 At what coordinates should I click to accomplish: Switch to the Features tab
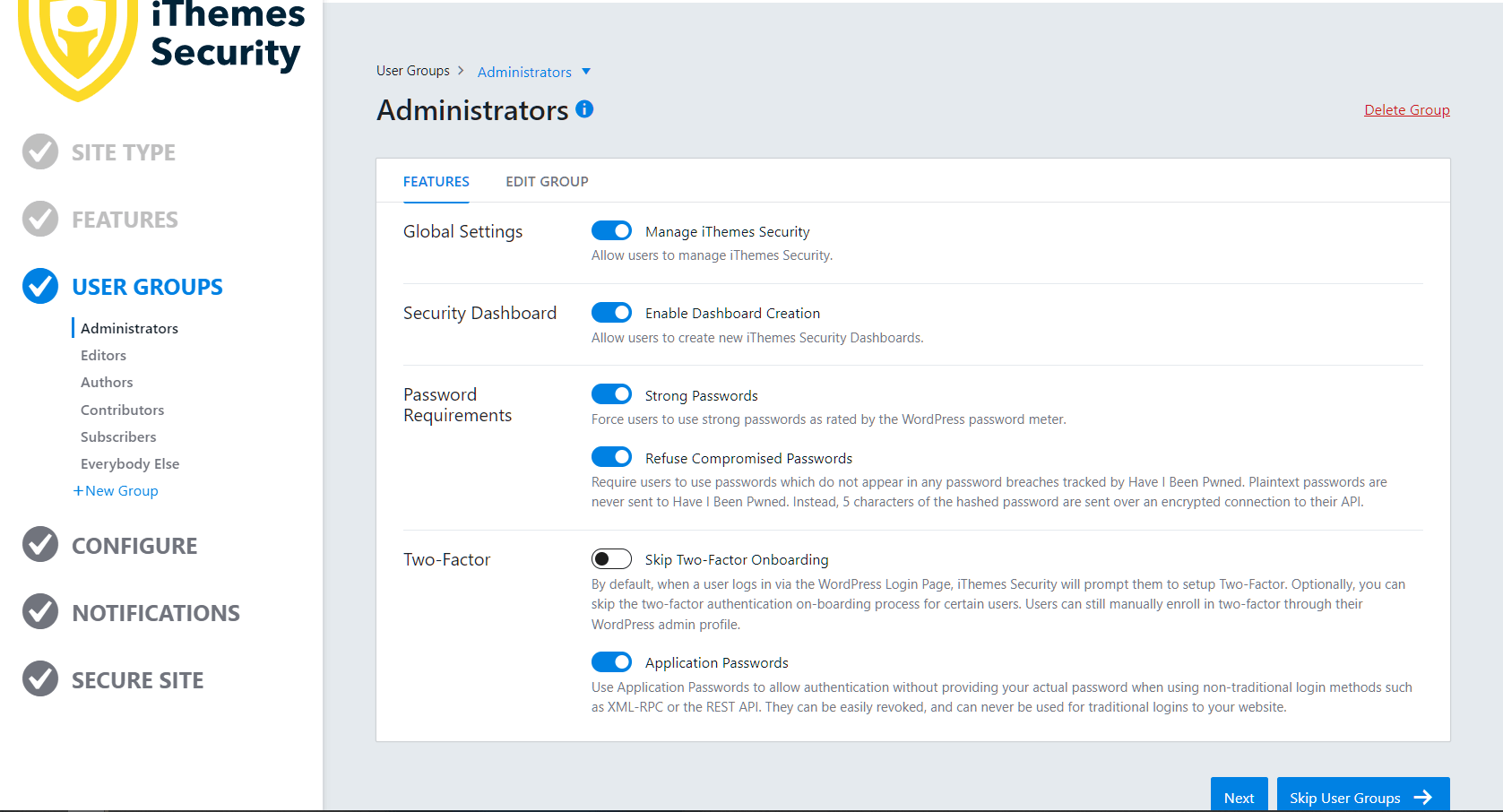[x=436, y=181]
